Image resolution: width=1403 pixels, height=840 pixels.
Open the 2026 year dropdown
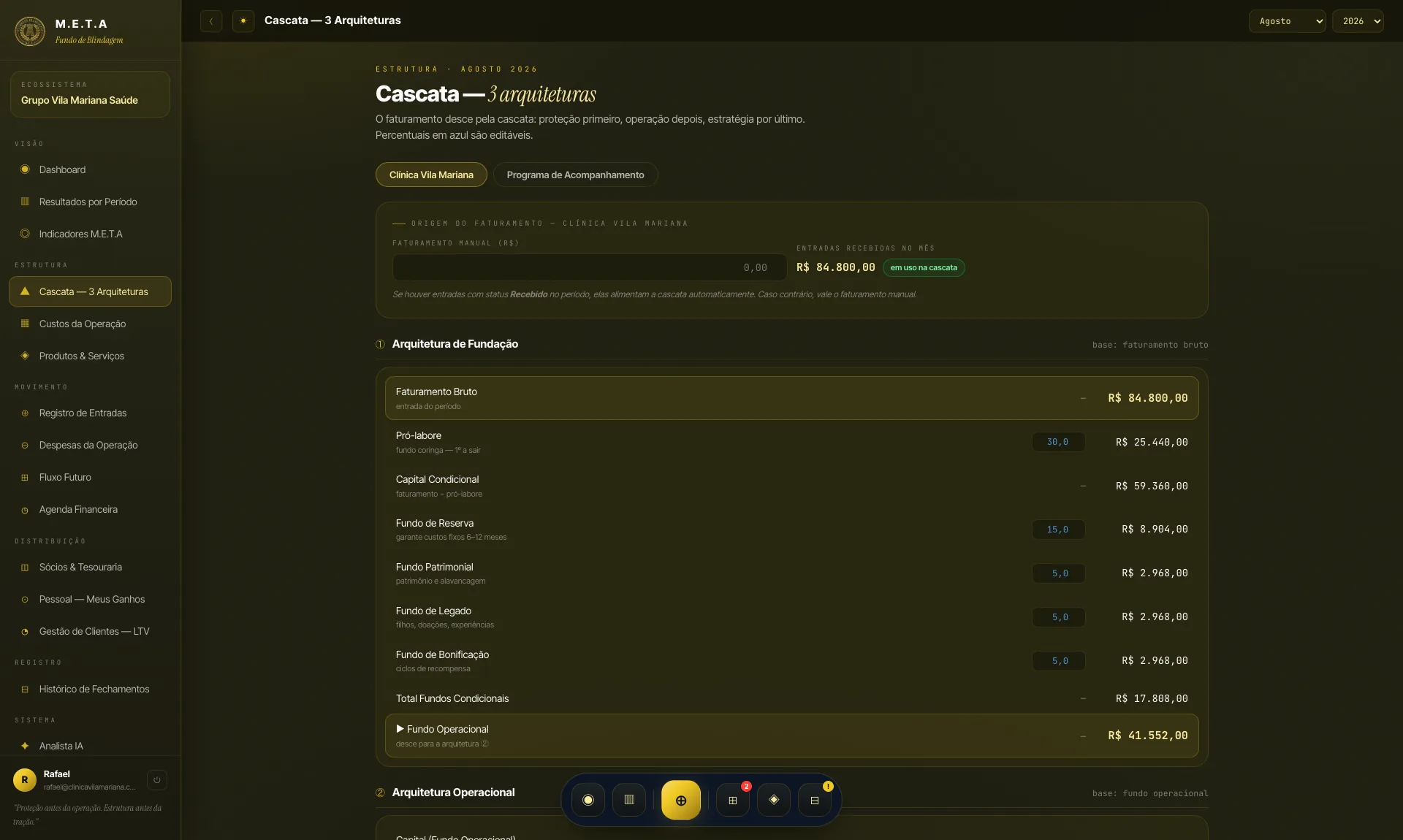[x=1358, y=21]
